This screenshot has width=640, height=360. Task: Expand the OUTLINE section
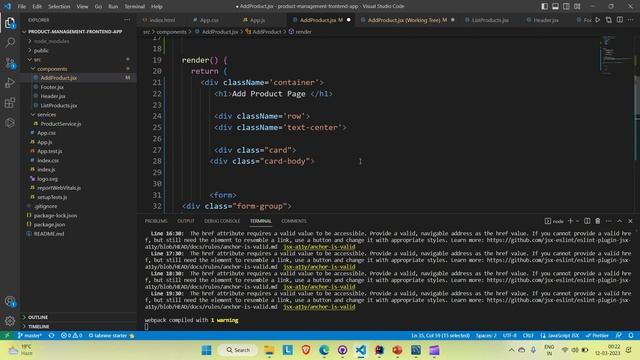pos(38,317)
